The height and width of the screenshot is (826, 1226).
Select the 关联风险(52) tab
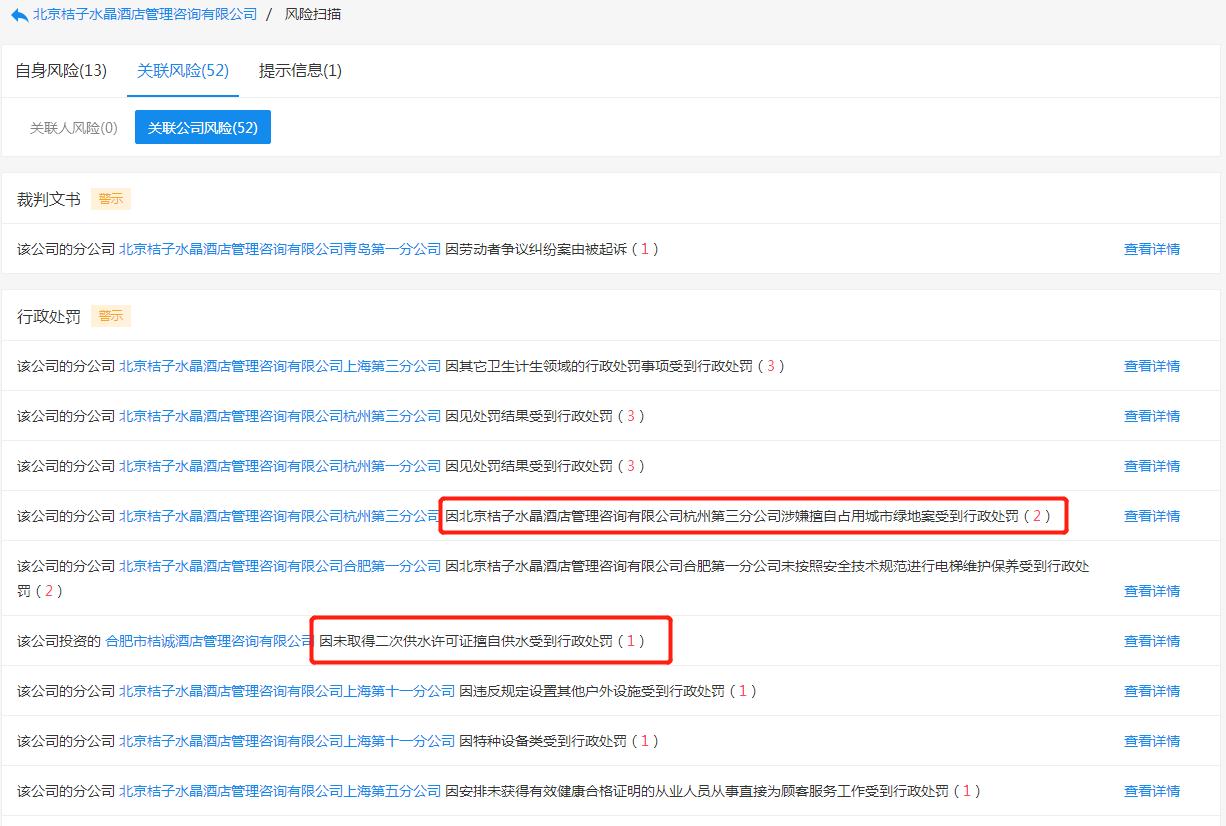click(183, 70)
